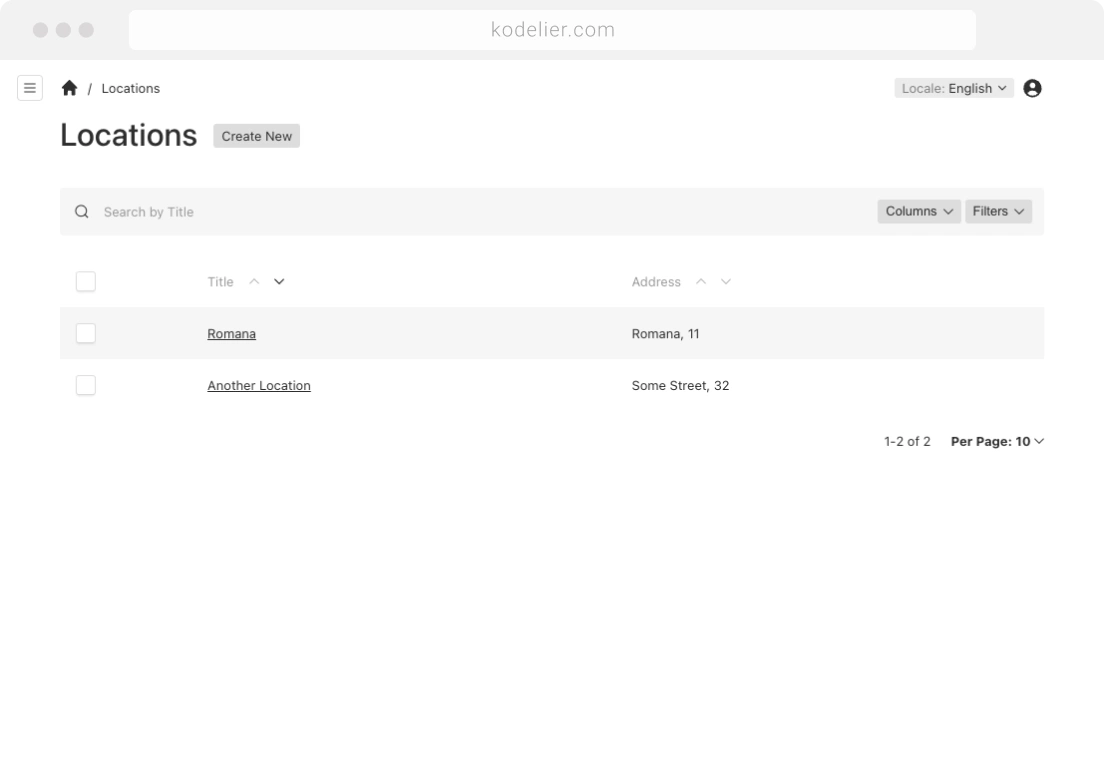Viewport: 1104px width, 779px height.
Task: Open the Per Page selector
Action: click(x=996, y=441)
